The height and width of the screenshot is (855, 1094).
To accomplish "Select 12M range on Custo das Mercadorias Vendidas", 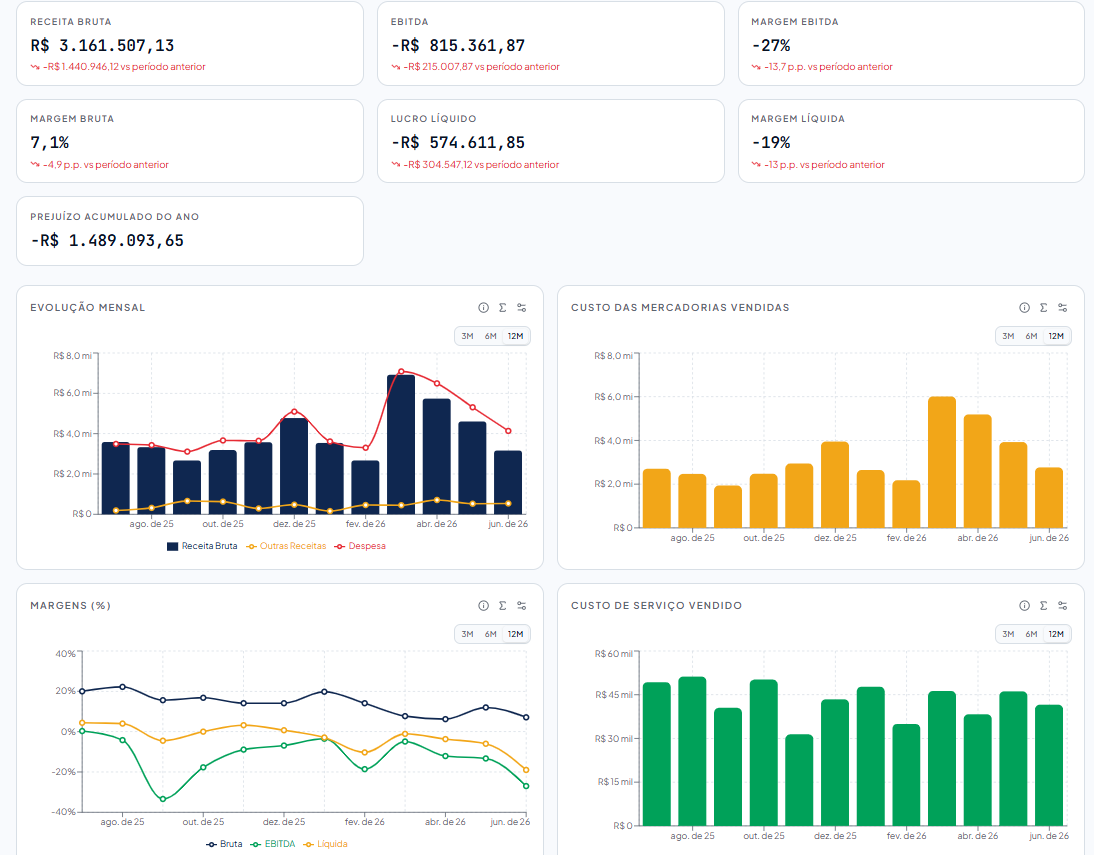I will 1056,336.
